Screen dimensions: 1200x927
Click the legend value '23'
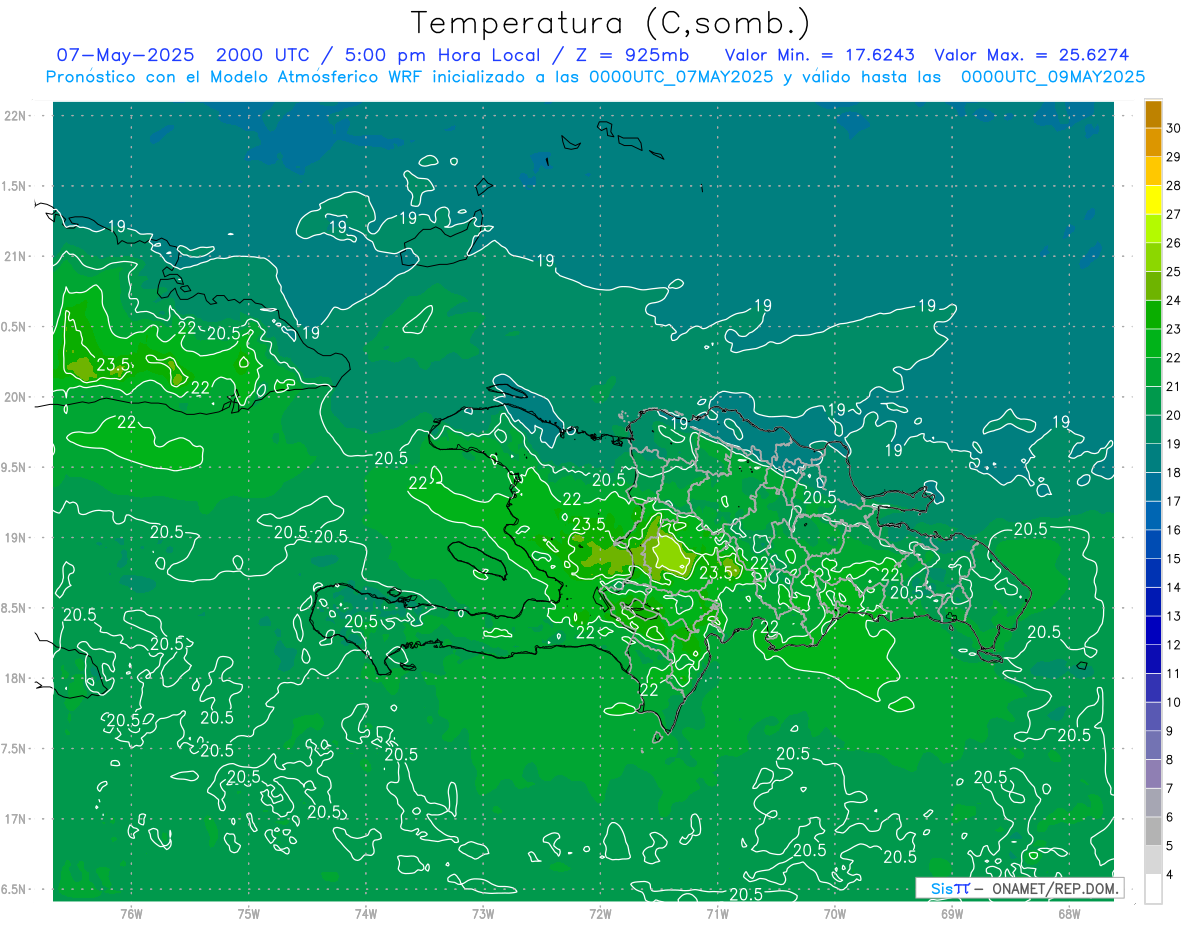[x=1173, y=329]
